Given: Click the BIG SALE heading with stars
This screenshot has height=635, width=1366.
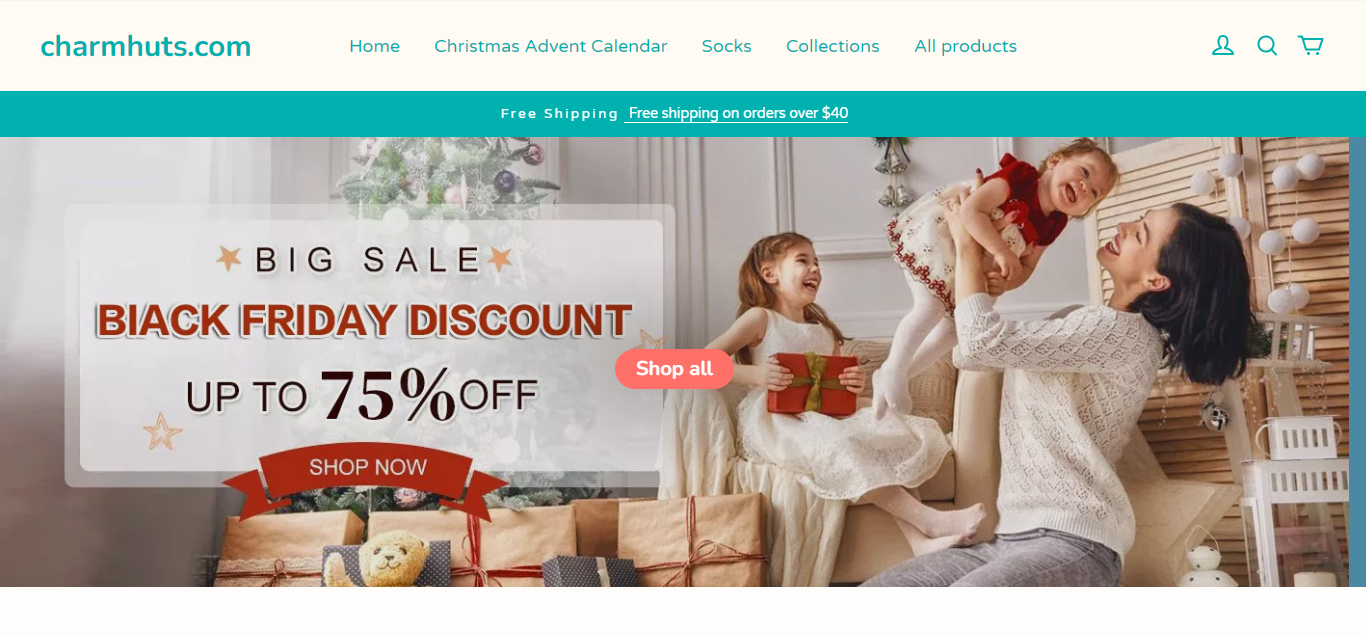Looking at the screenshot, I should pos(365,260).
